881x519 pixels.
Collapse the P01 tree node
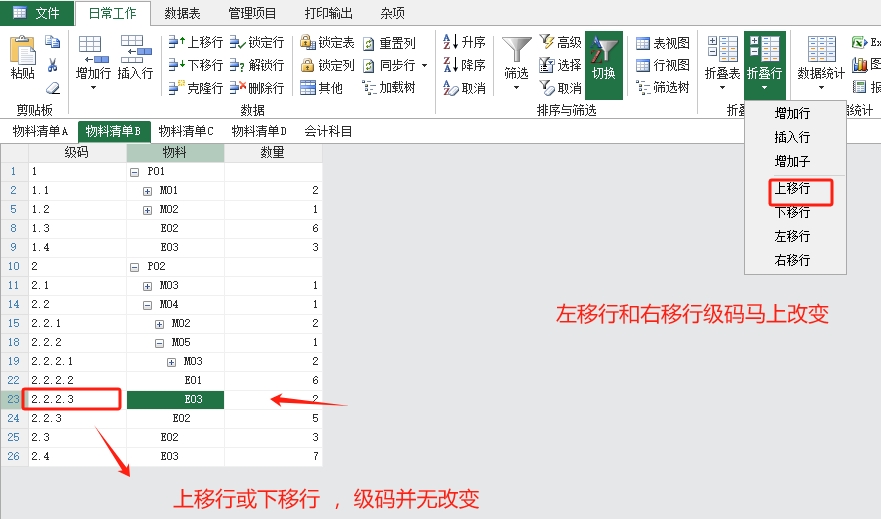[135, 172]
